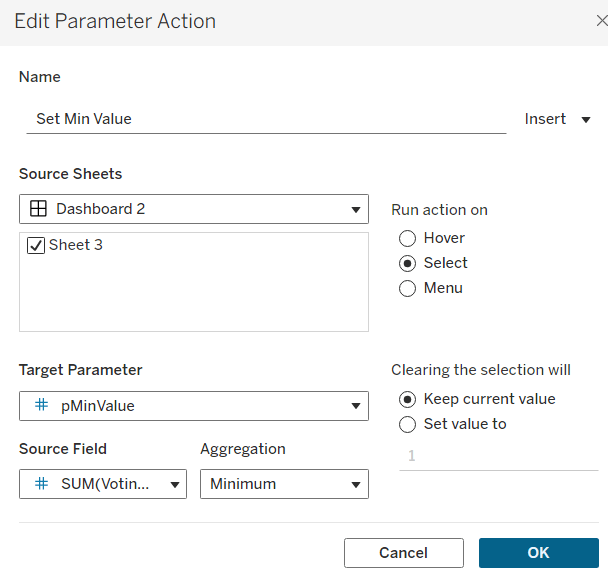Click the dashboard grid icon beside Dashboard 2
This screenshot has height=573, width=608.
39,209
